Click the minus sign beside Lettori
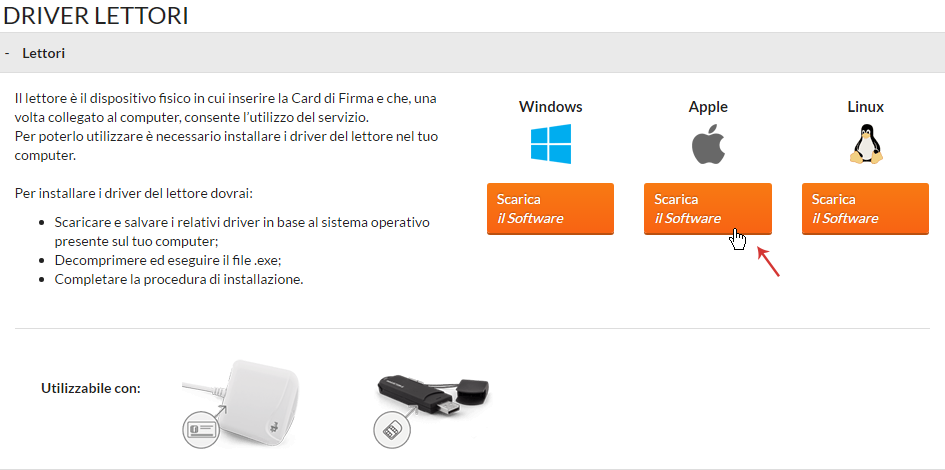 click(x=7, y=54)
